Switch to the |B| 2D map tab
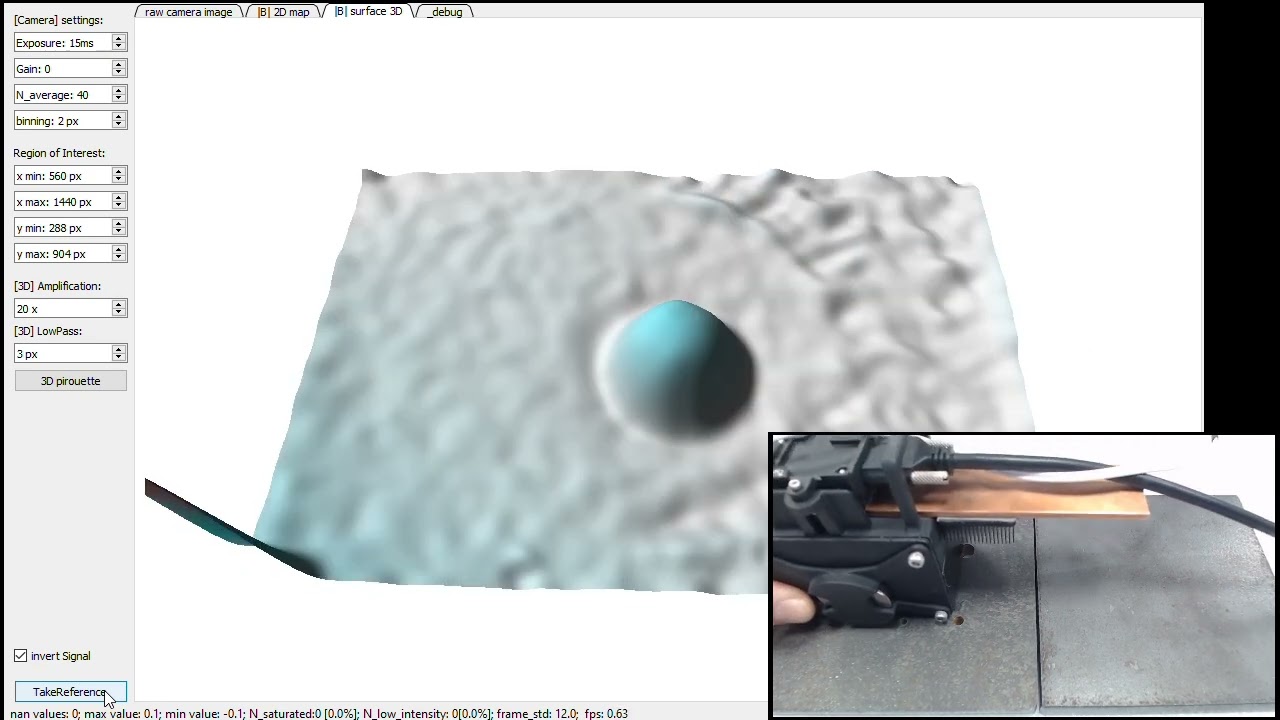The width and height of the screenshot is (1280, 720). 284,12
